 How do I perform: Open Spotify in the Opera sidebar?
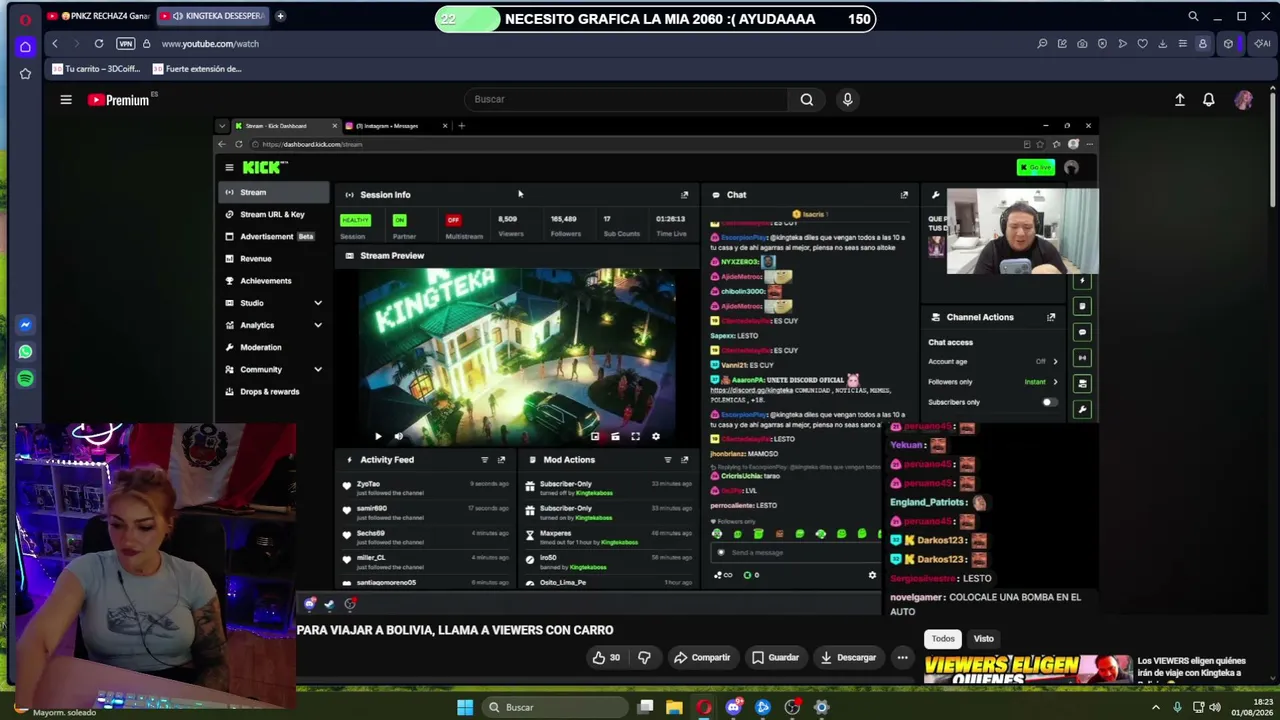tap(25, 379)
